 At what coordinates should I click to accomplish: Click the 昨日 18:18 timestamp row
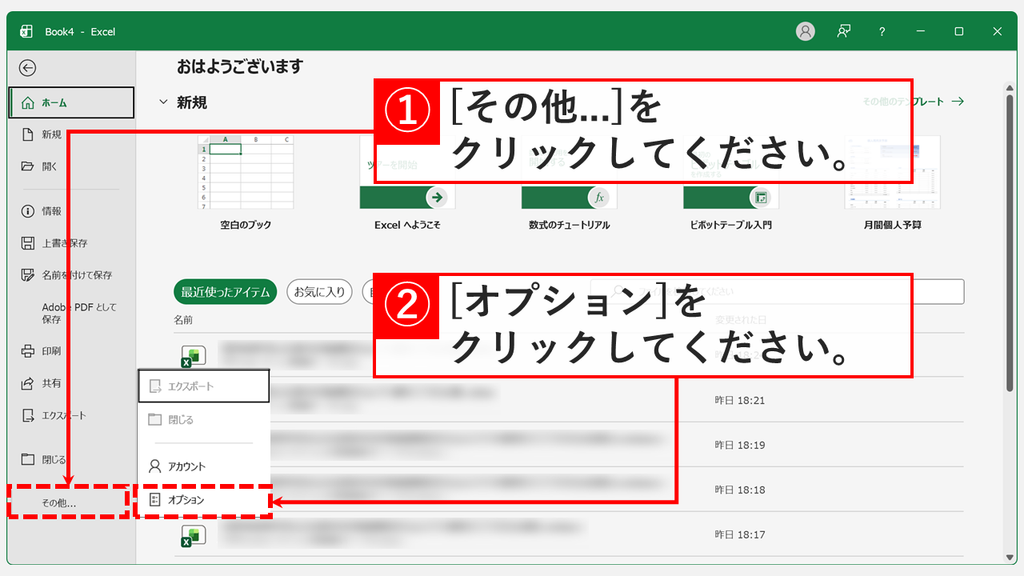pos(739,490)
